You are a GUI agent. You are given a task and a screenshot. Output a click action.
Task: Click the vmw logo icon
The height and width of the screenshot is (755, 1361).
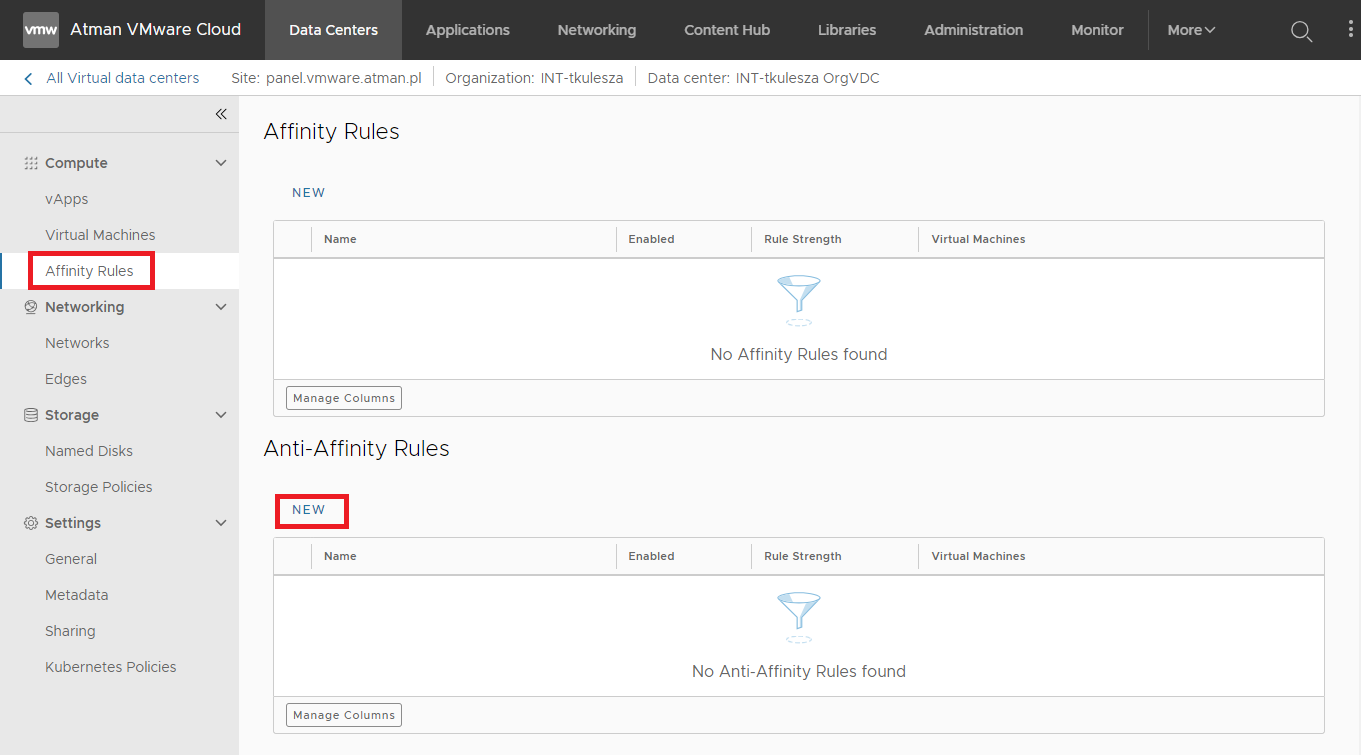pos(41,30)
